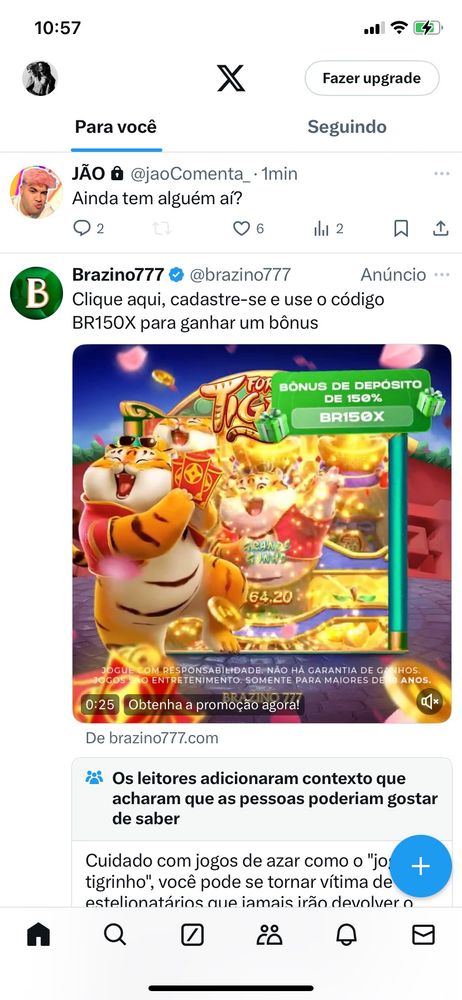Tap the X logo at top
The height and width of the screenshot is (1000, 462).
[x=230, y=78]
